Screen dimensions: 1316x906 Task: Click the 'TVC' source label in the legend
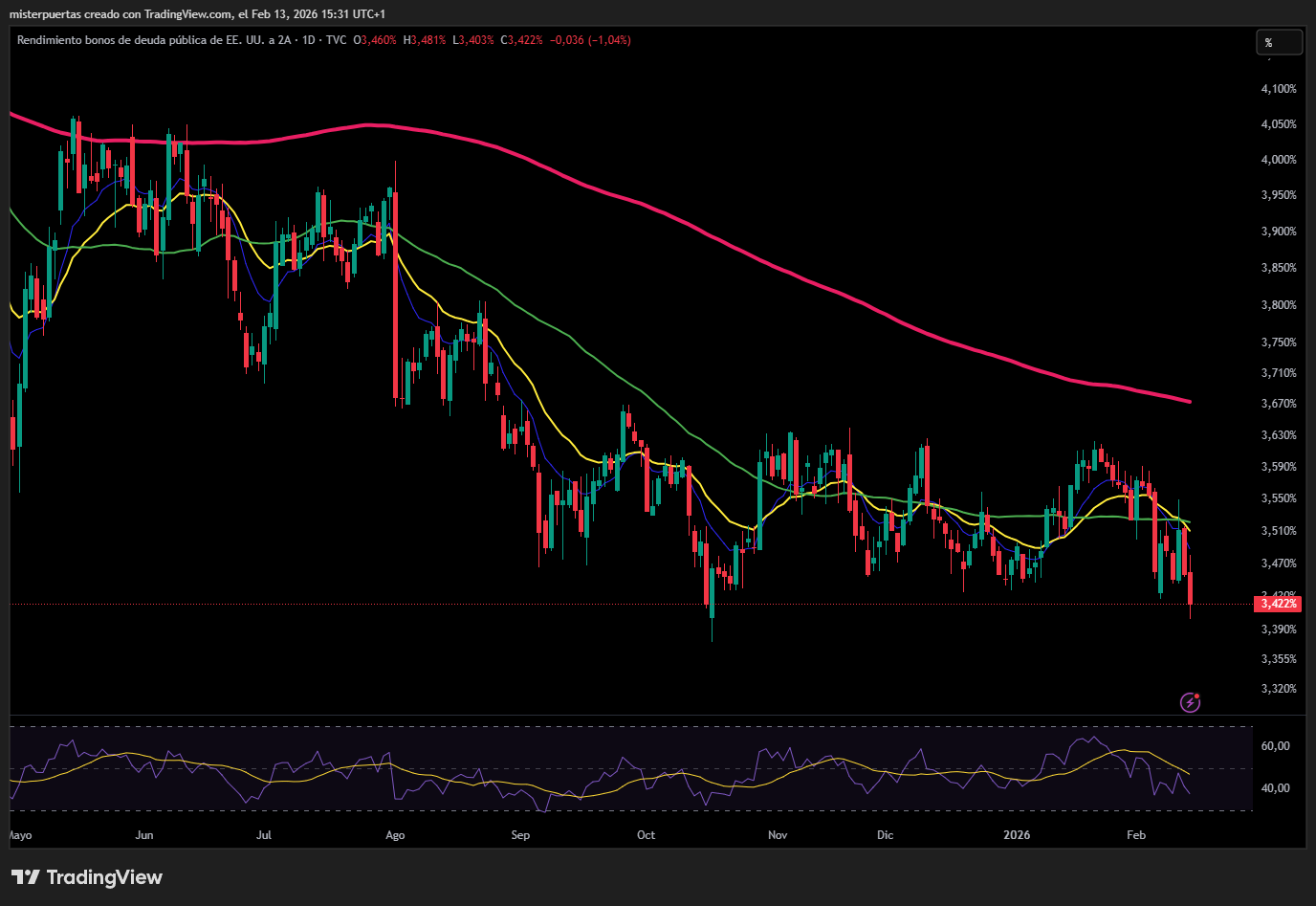336,40
